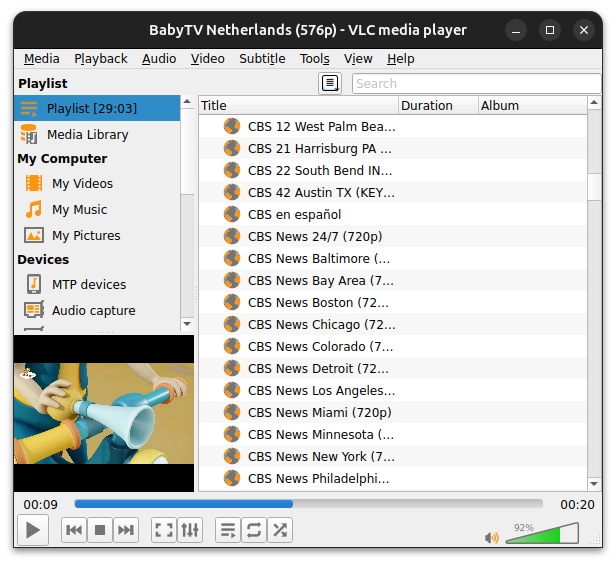Select CBS News Miami (720p) item

(393, 412)
